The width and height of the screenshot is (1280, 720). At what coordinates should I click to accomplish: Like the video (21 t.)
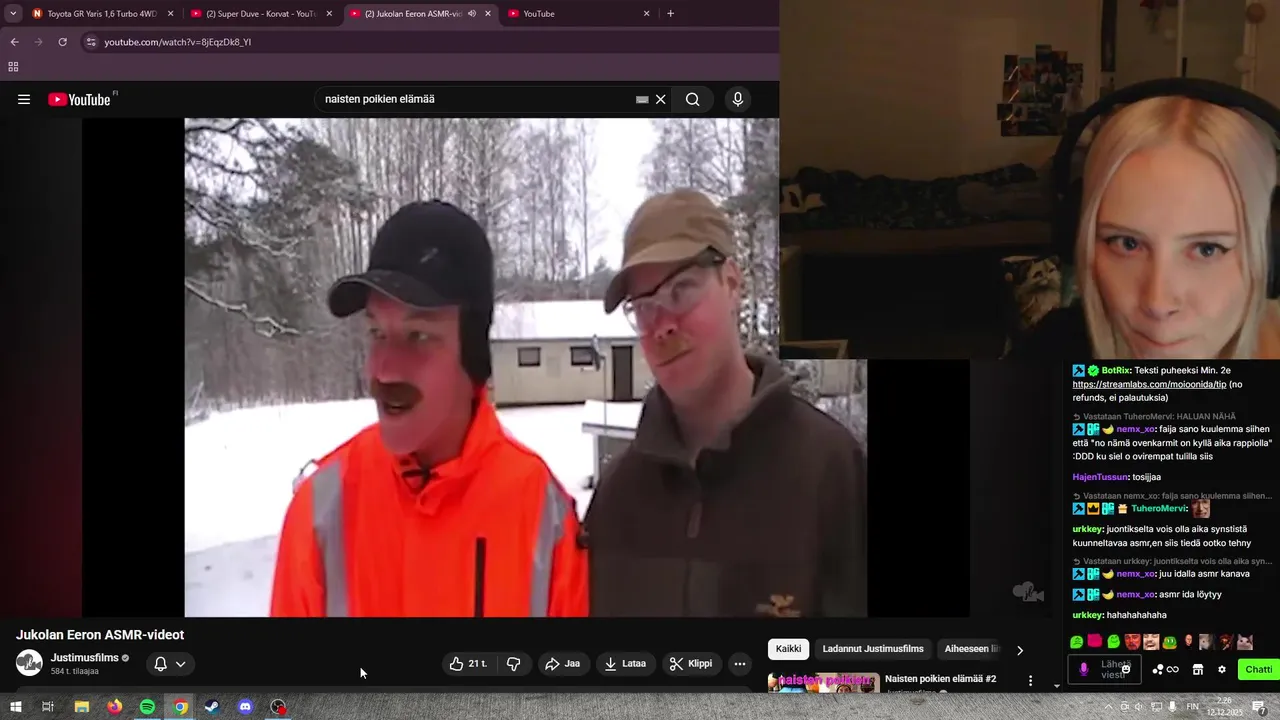coord(468,664)
